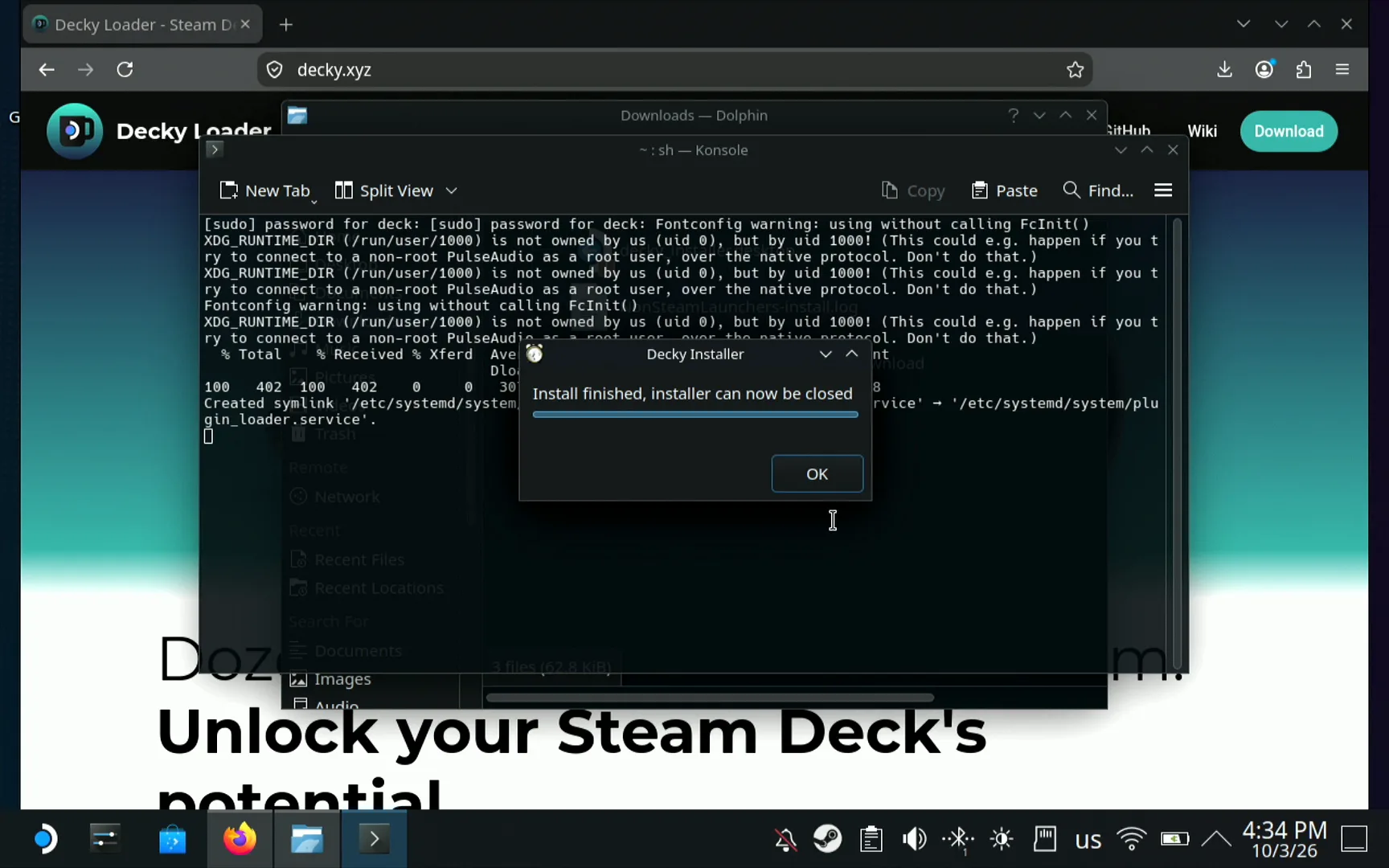The image size is (1389, 868).
Task: Click the Firefox back arrow
Action: pos(47,70)
